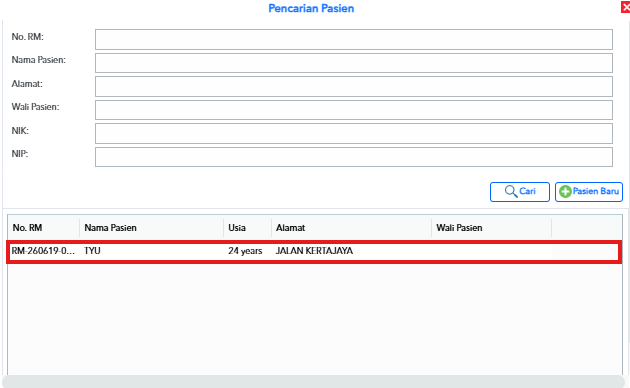Sort by Nama Pasien column header
Image resolution: width=630 pixels, height=388 pixels.
pyautogui.click(x=151, y=228)
